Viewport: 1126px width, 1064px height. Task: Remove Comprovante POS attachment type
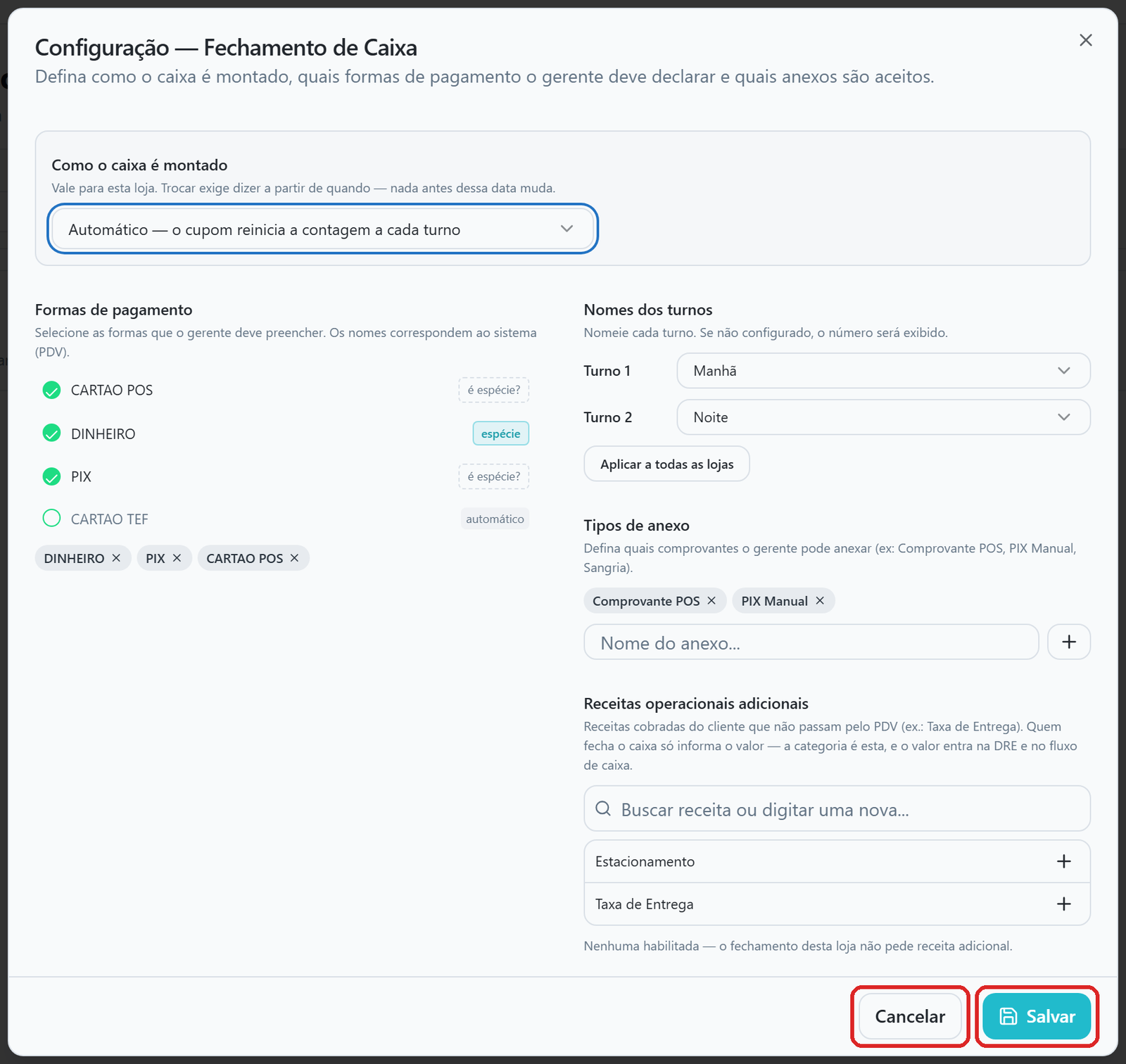(x=711, y=600)
